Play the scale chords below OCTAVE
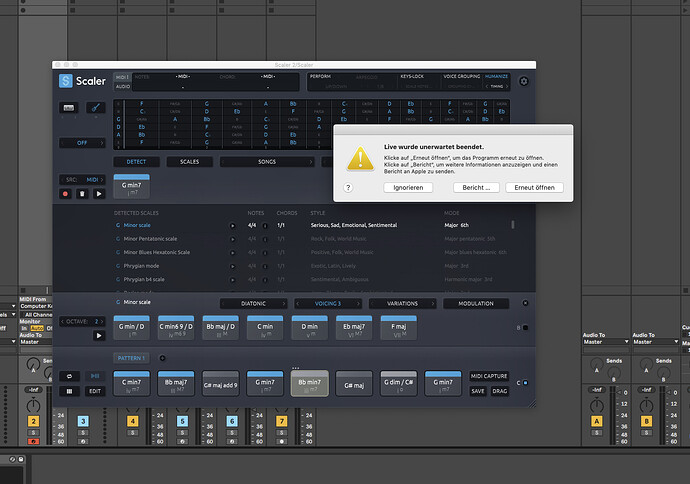 coord(99,336)
